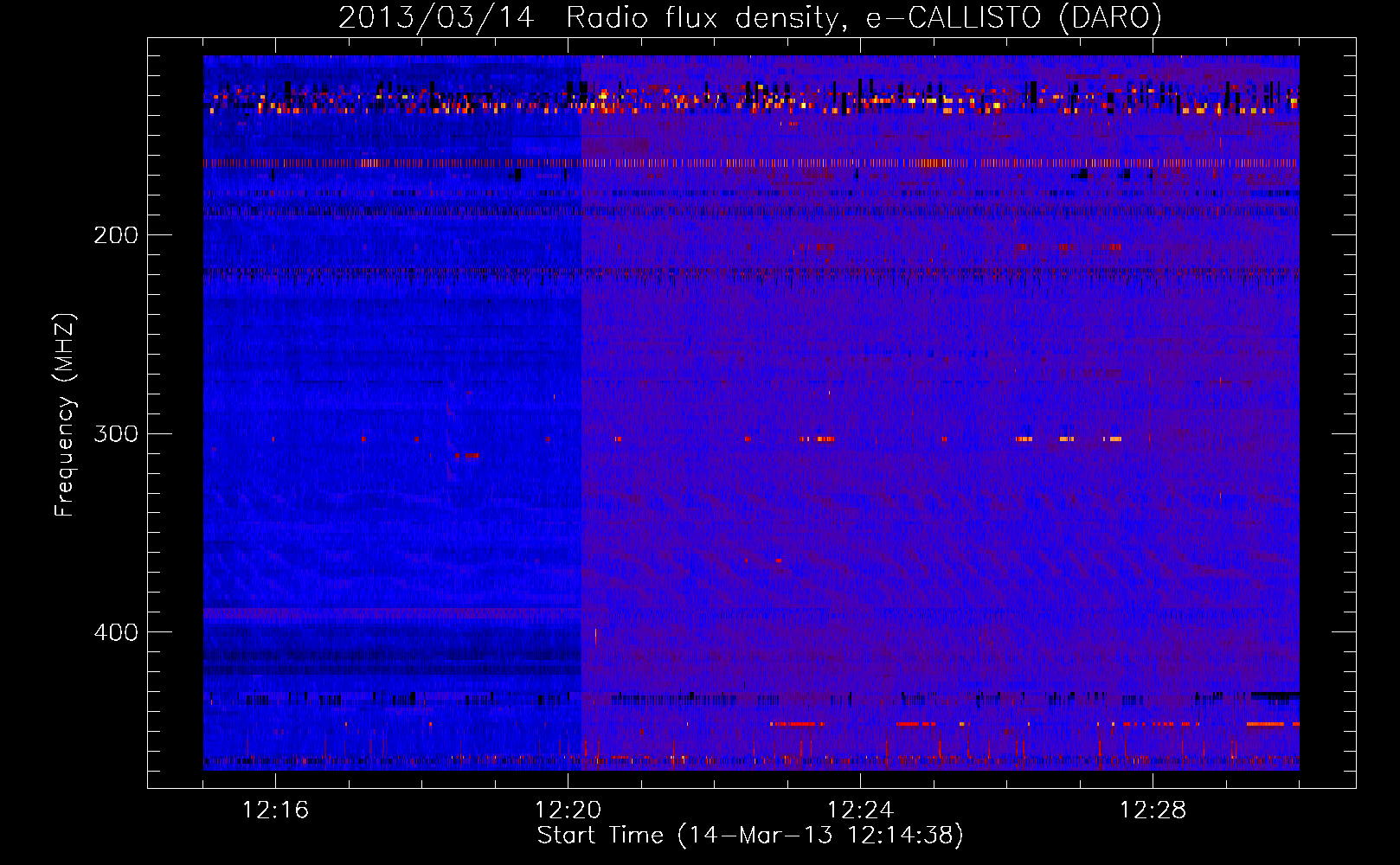Image resolution: width=1400 pixels, height=865 pixels.
Task: Click the 300 frequency tick label
Action: [116, 434]
